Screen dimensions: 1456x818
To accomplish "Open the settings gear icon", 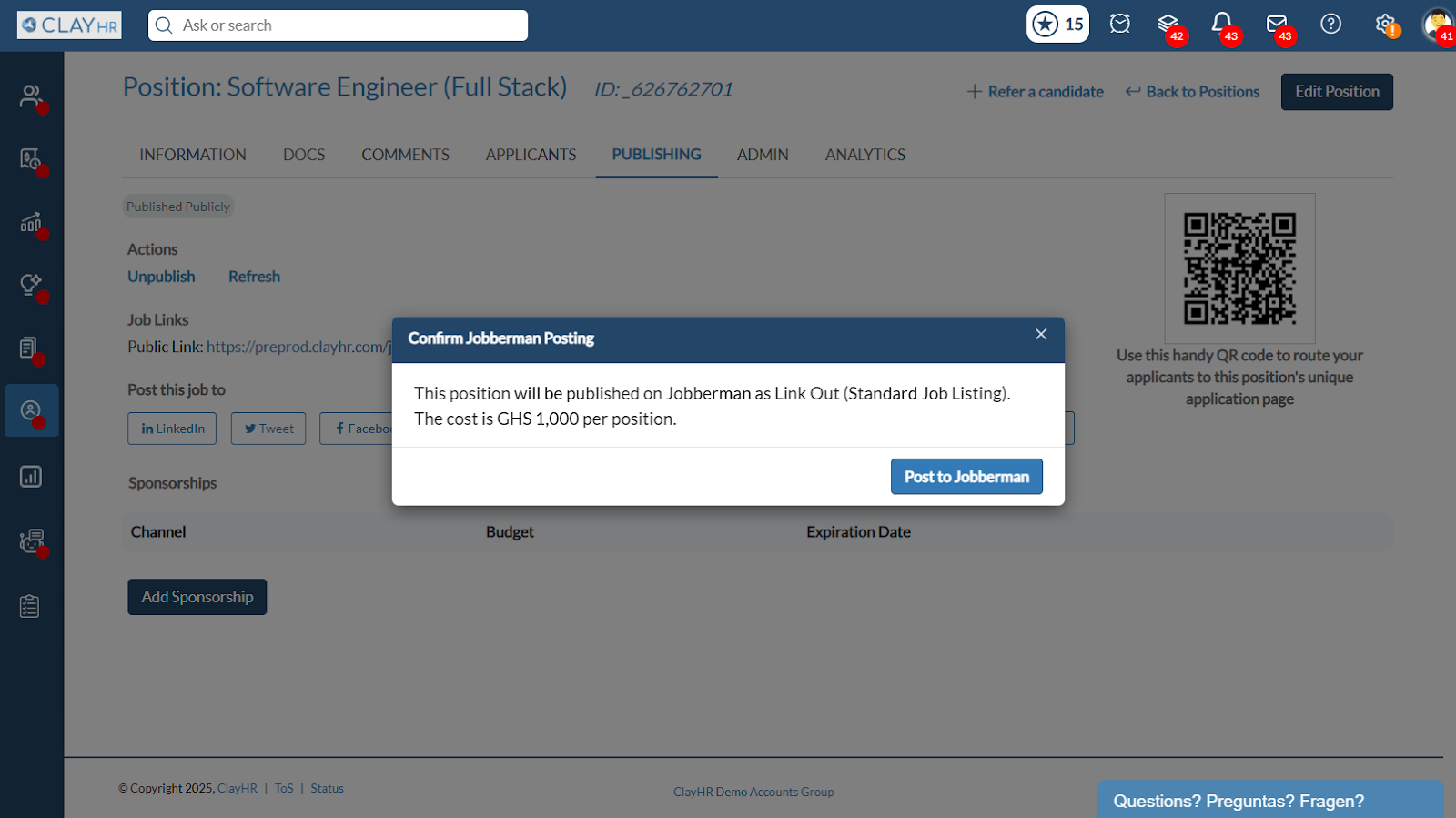I will pyautogui.click(x=1385, y=24).
